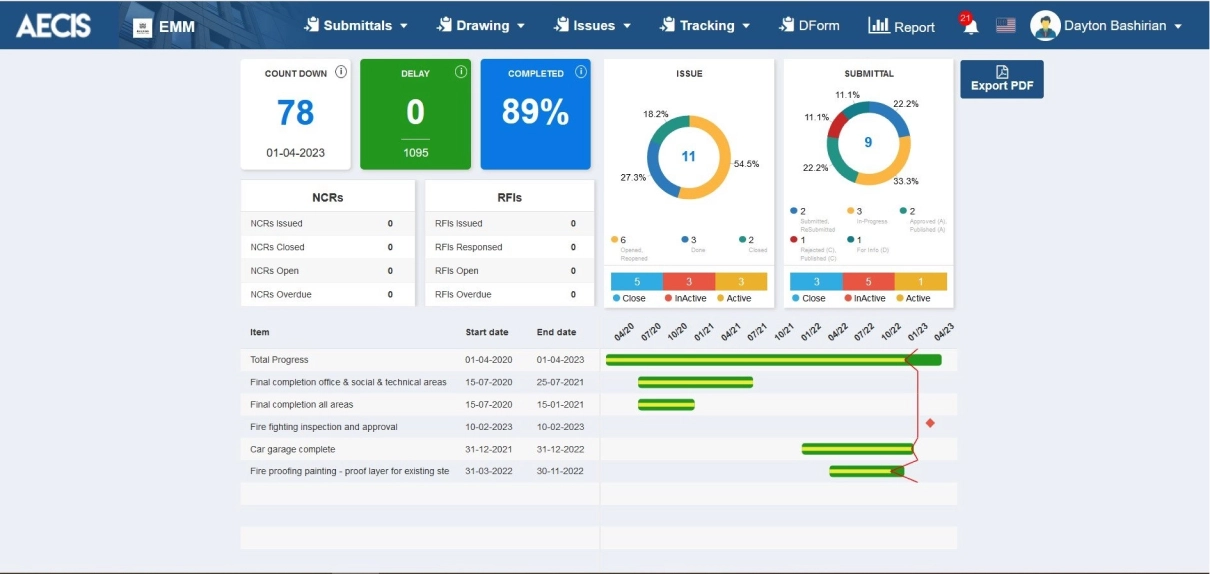This screenshot has width=1210, height=574.
Task: Toggle Done legend in Issue chart
Action: pyautogui.click(x=693, y=243)
